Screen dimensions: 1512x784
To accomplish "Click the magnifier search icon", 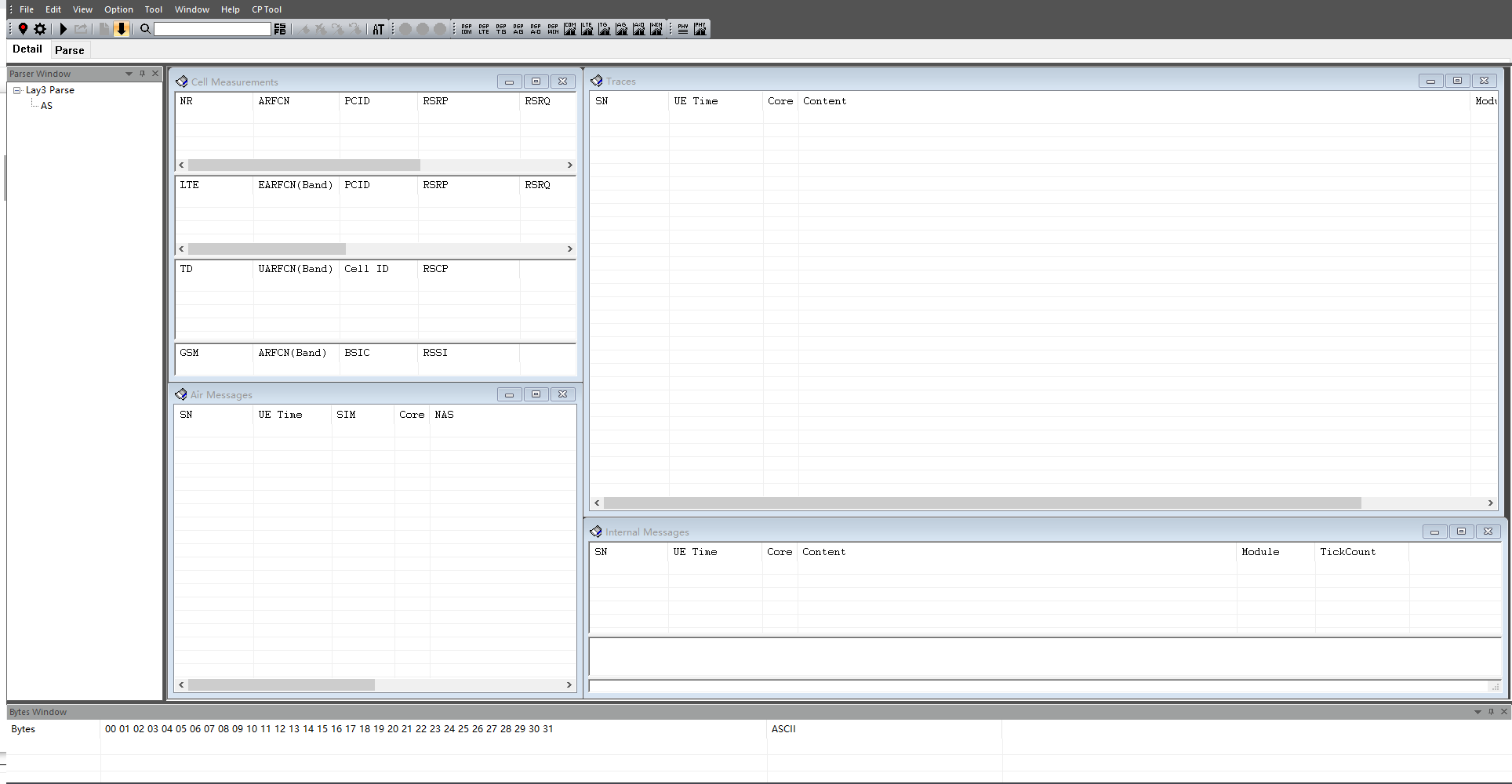I will pos(145,29).
